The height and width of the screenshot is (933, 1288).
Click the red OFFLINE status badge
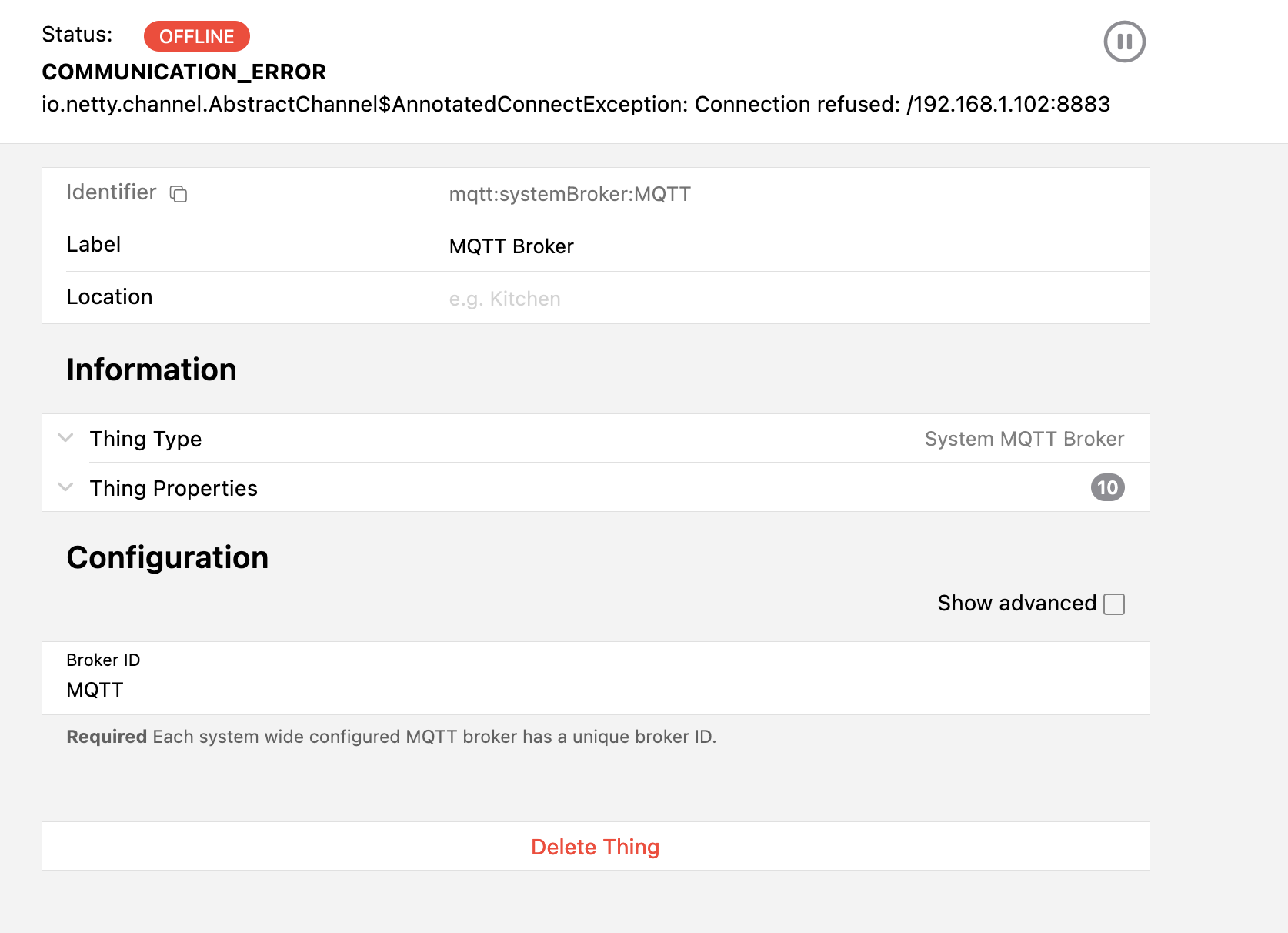click(197, 36)
